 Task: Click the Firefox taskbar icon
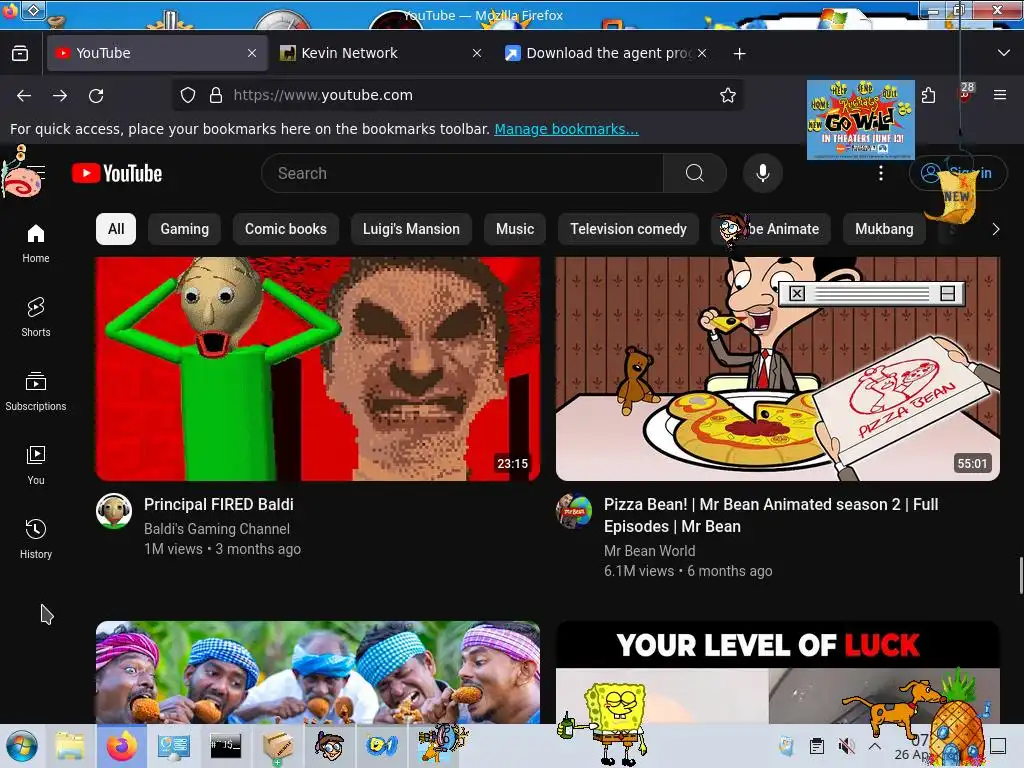point(121,746)
